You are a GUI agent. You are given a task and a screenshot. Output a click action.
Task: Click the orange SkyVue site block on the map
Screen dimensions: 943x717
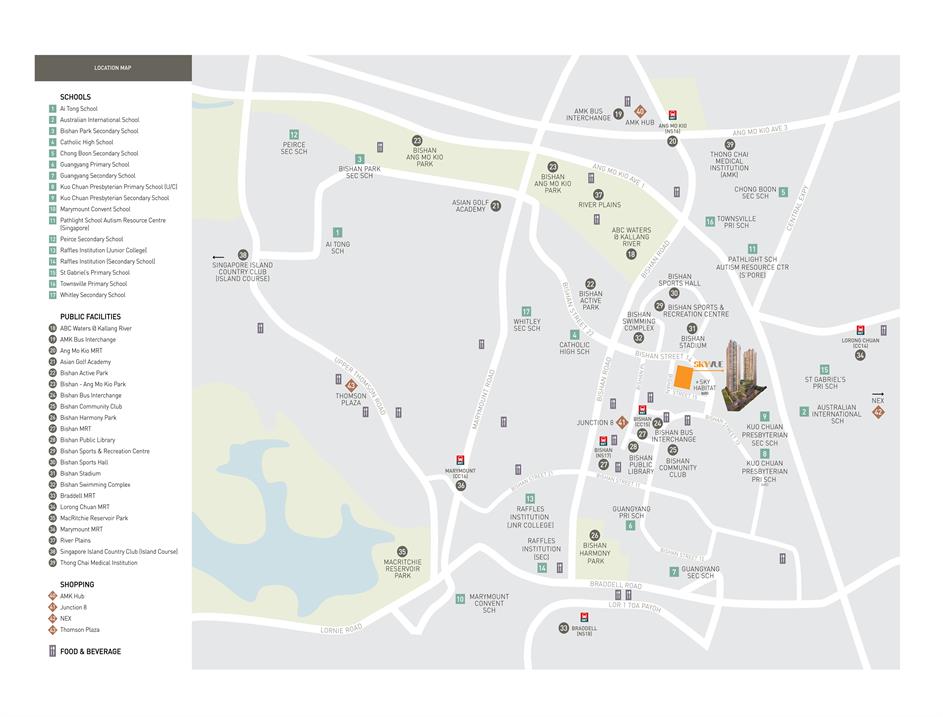[684, 377]
